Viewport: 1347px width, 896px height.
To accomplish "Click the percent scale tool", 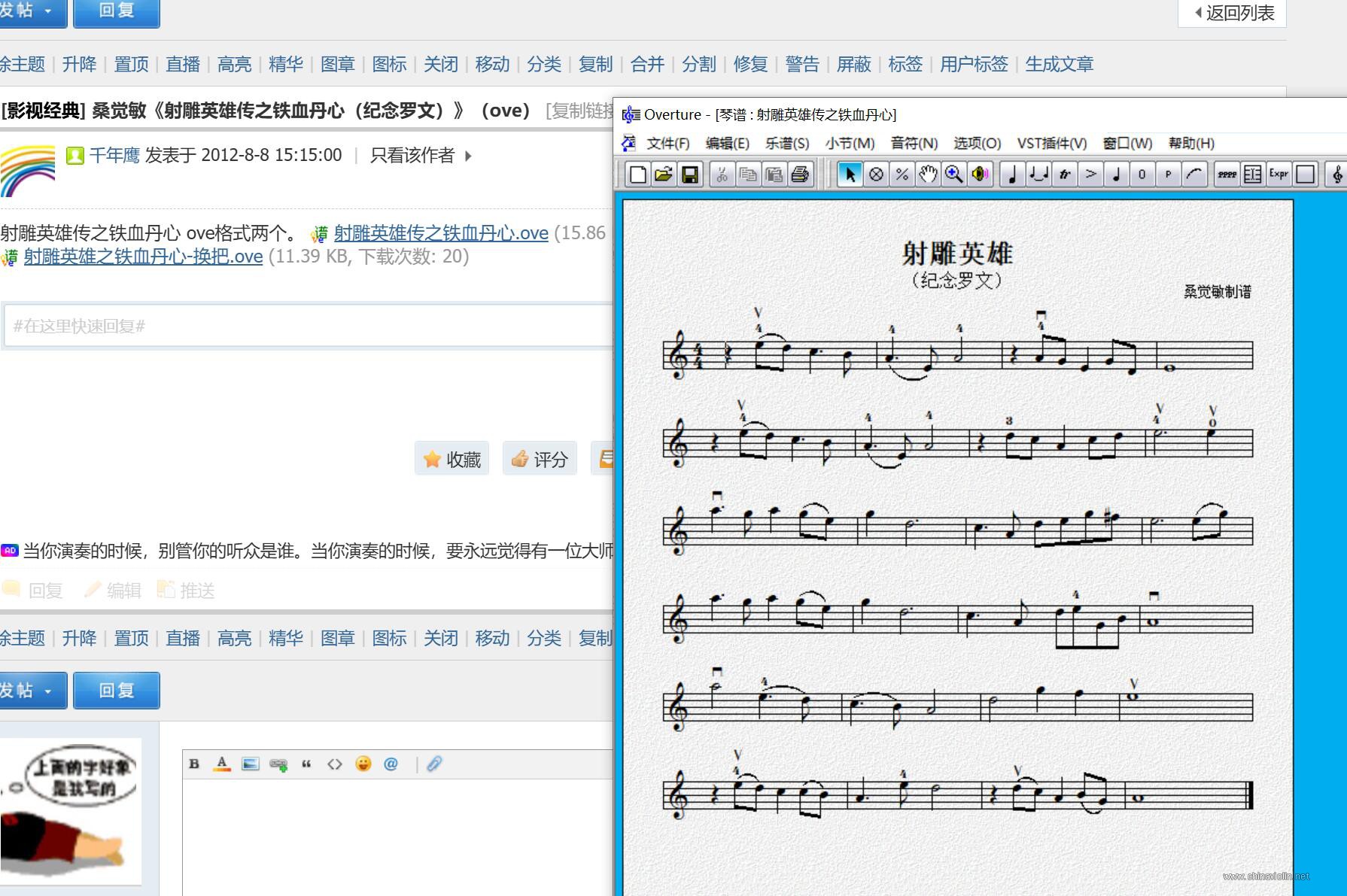I will point(902,175).
